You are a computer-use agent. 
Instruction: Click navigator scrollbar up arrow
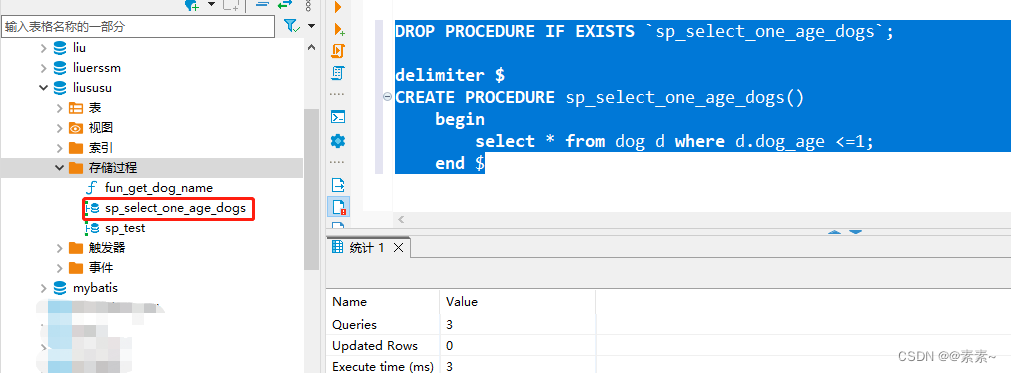click(311, 48)
